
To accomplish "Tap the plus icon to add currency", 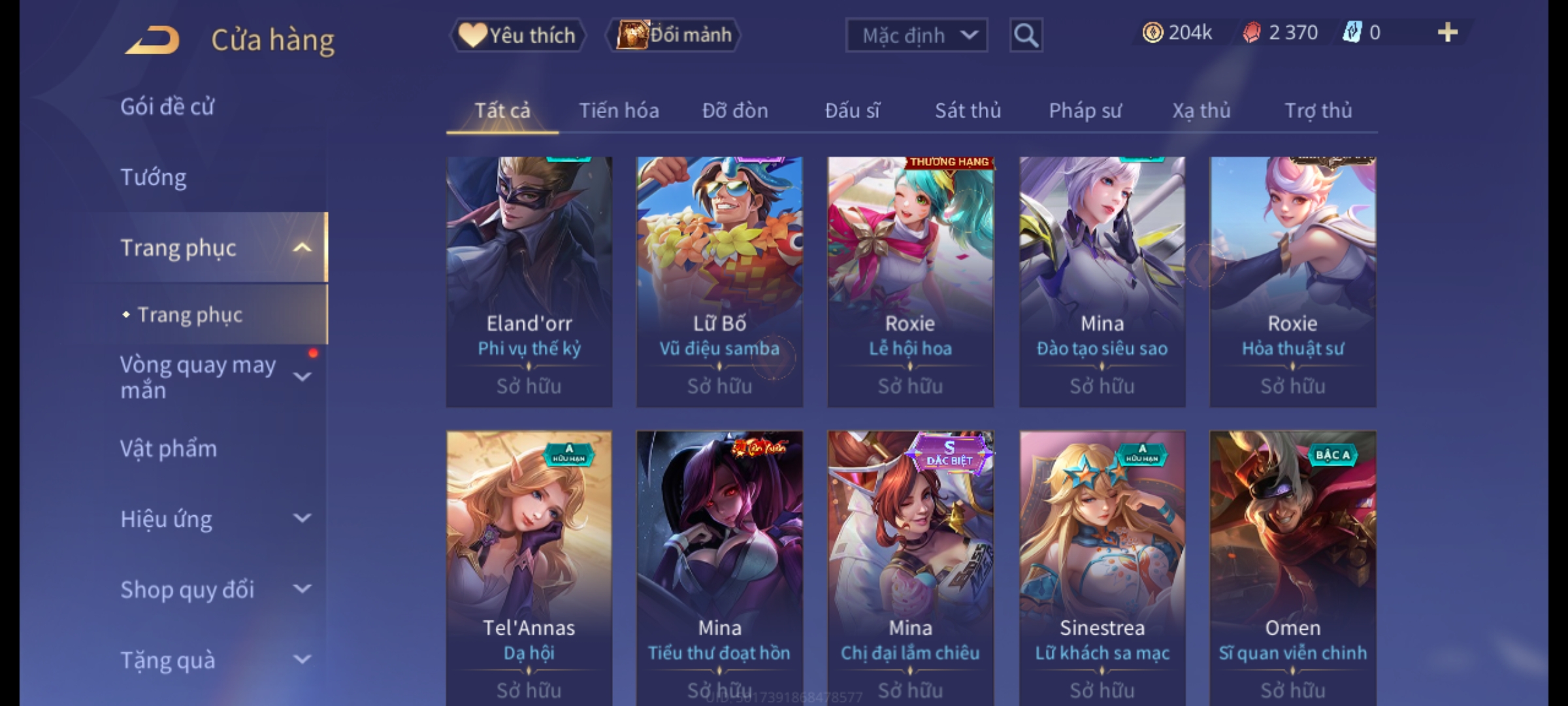I will click(x=1448, y=32).
